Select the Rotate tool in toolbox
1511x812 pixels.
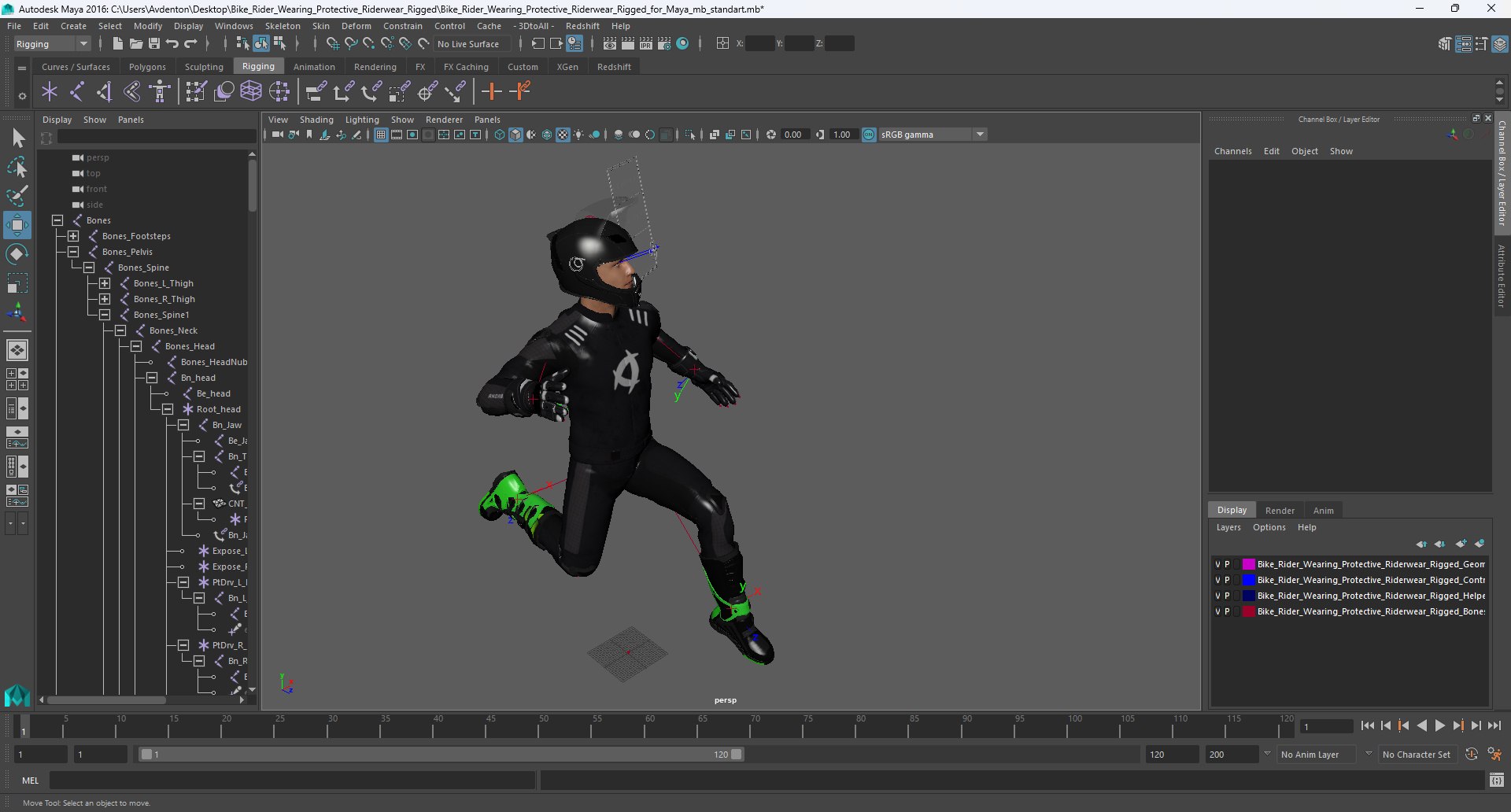pos(17,253)
